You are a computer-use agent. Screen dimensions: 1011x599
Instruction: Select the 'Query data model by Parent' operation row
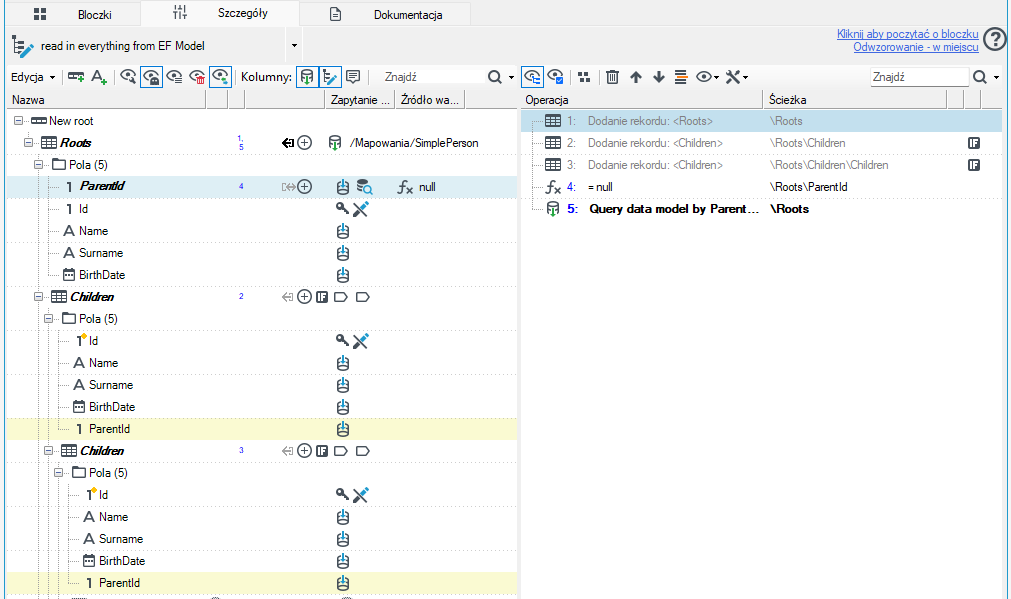tap(761, 209)
